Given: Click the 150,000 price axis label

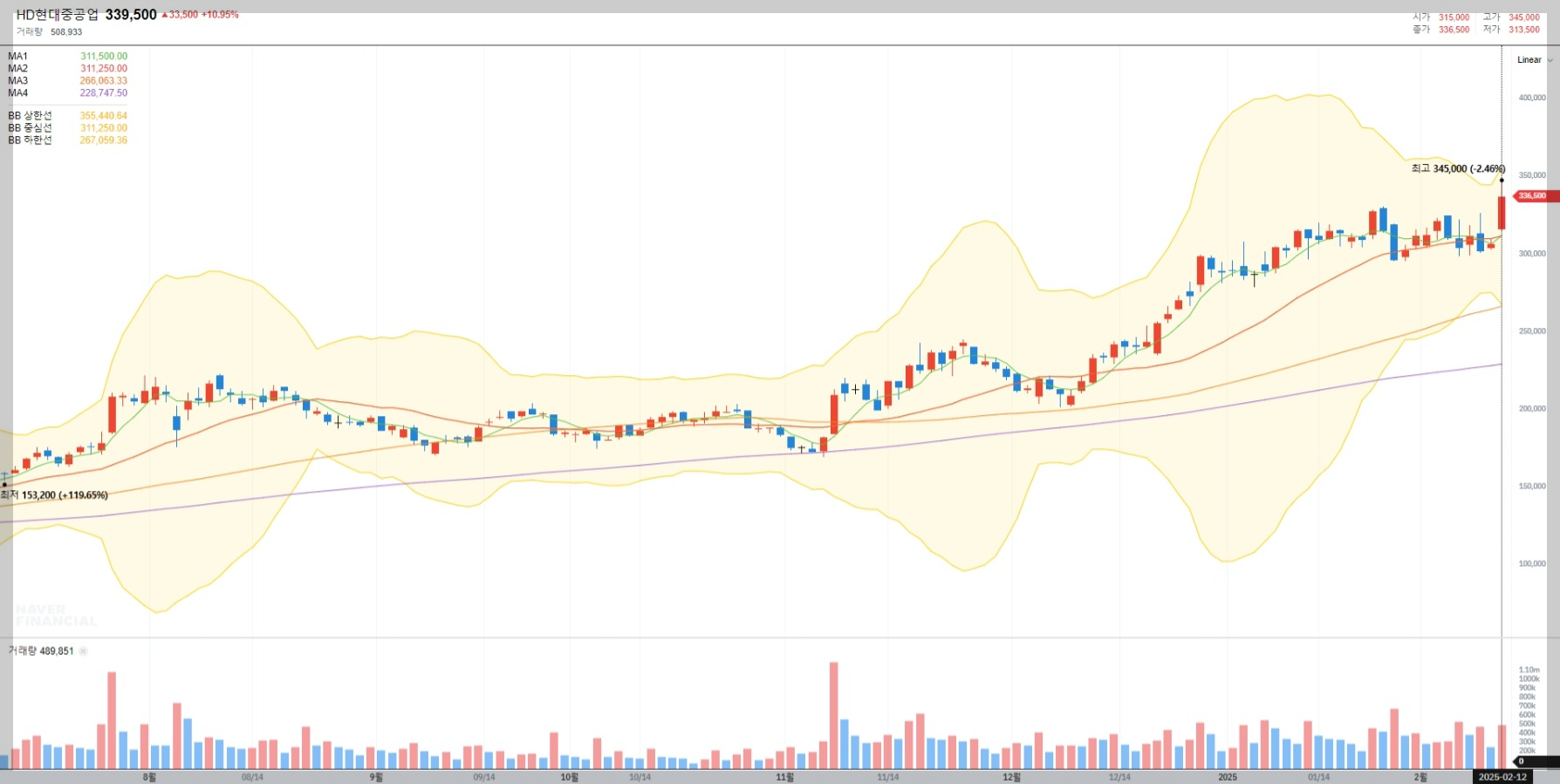Looking at the screenshot, I should [1532, 487].
